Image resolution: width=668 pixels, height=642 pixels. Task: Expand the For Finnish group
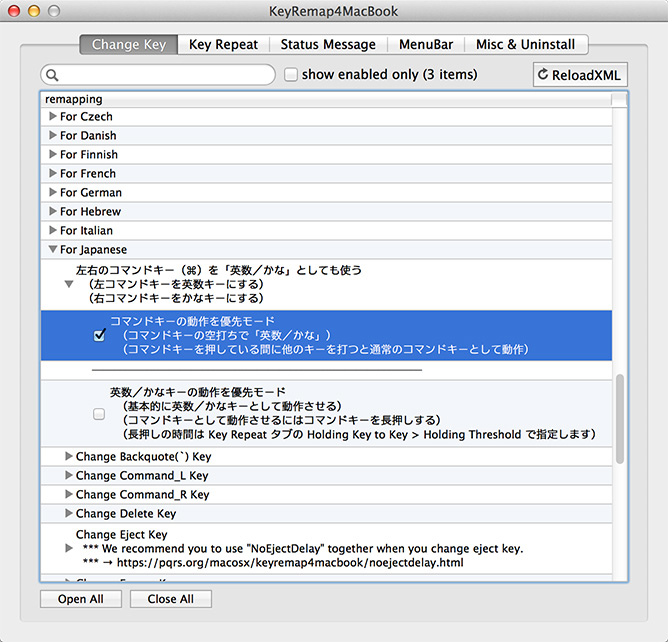53,154
